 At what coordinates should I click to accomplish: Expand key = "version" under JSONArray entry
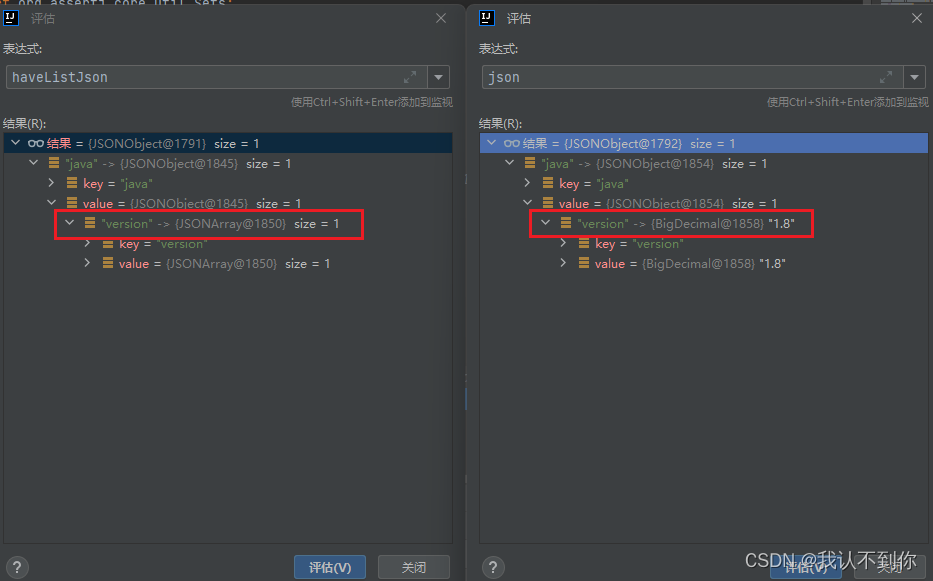point(87,243)
